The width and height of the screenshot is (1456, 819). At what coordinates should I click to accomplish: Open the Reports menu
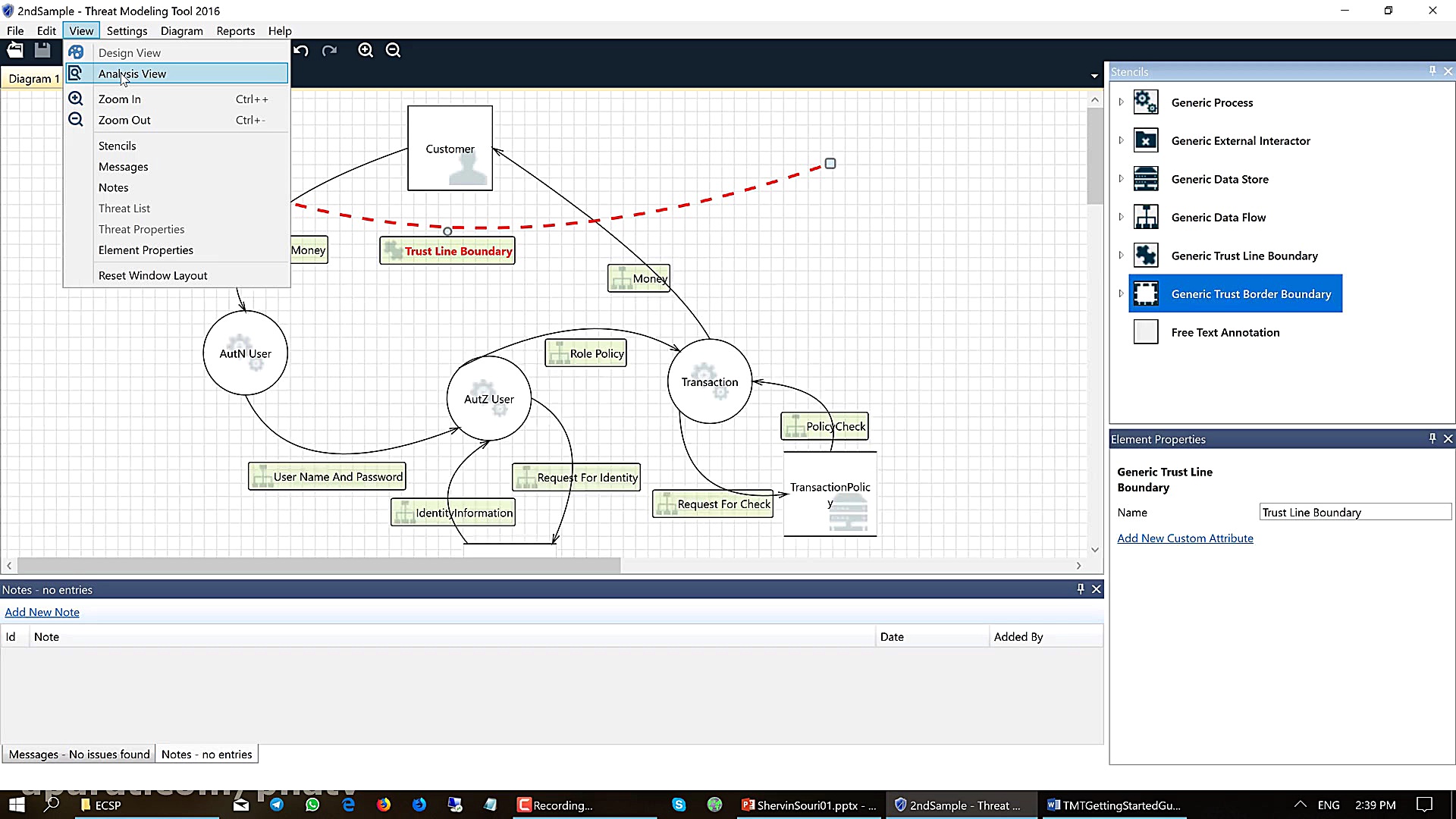coord(235,31)
